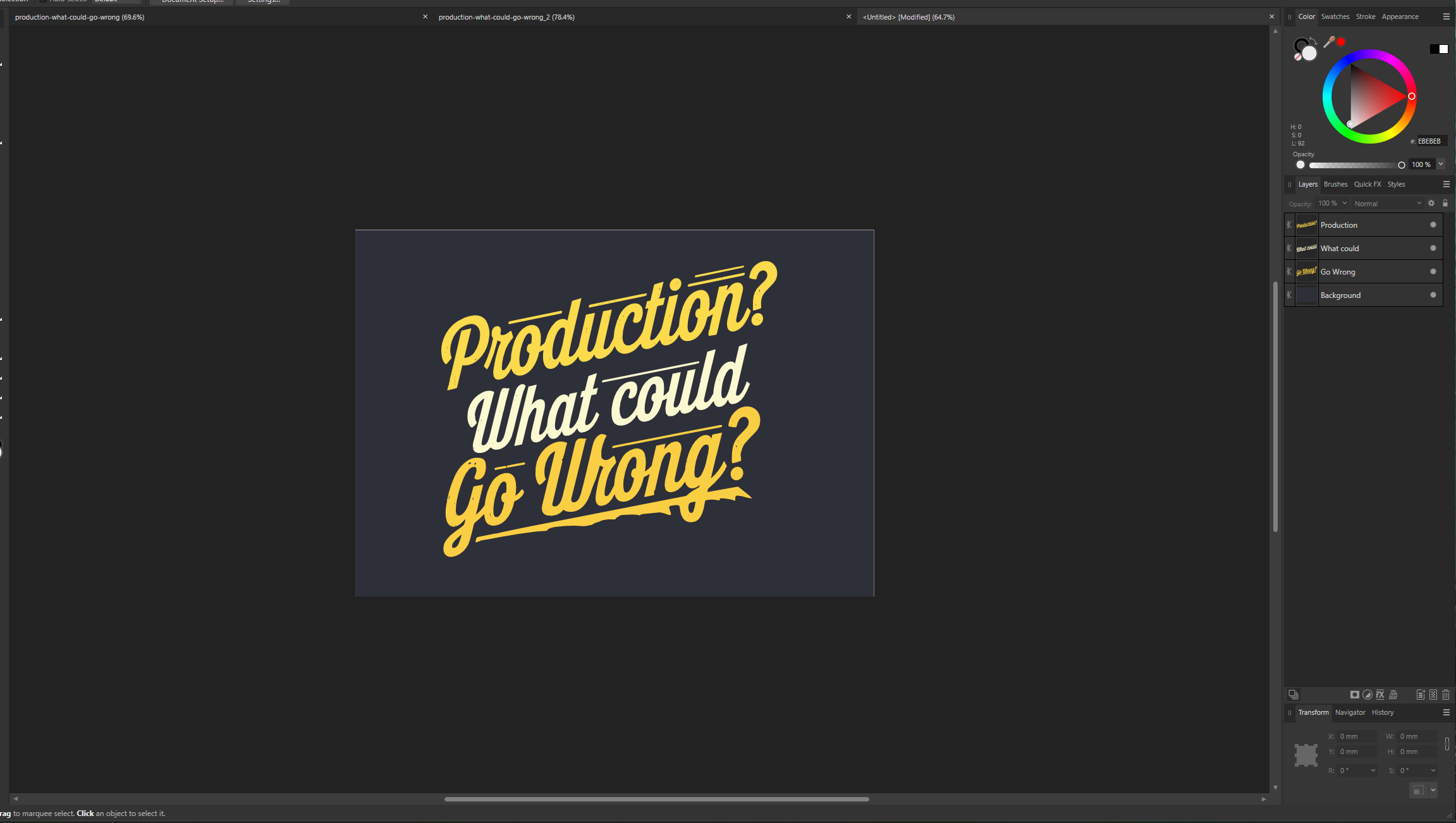The width and height of the screenshot is (1456, 823).
Task: Click the hue ring handle on color wheel
Action: (x=1411, y=96)
